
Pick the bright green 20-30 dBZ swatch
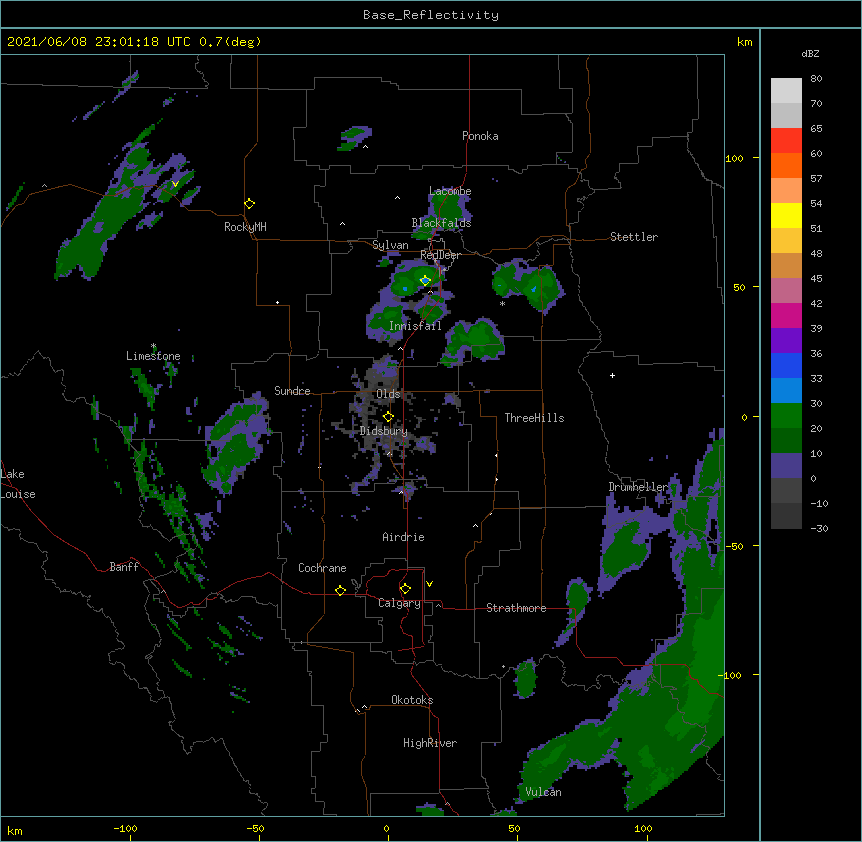(x=786, y=416)
